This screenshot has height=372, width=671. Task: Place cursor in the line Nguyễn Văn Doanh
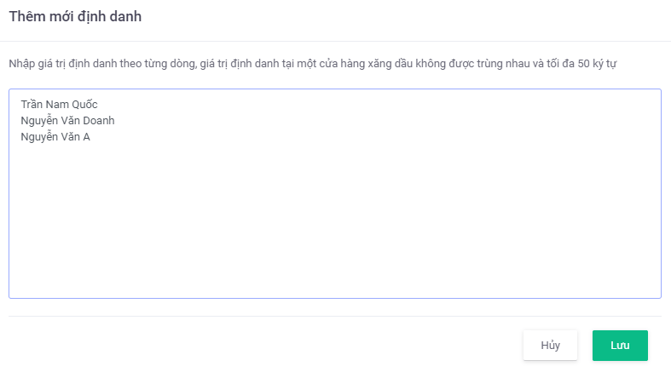click(68, 120)
